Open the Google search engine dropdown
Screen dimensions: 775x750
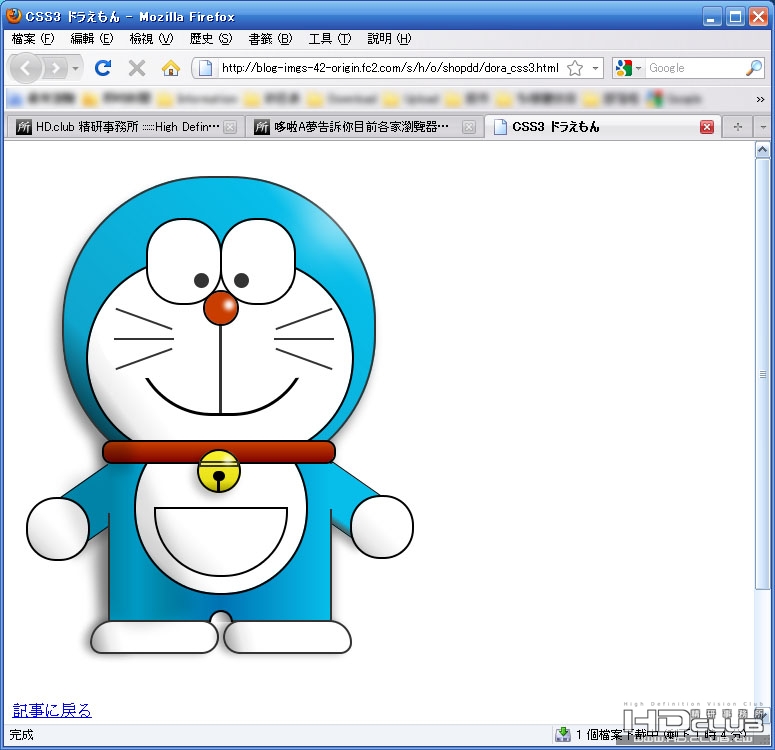629,68
